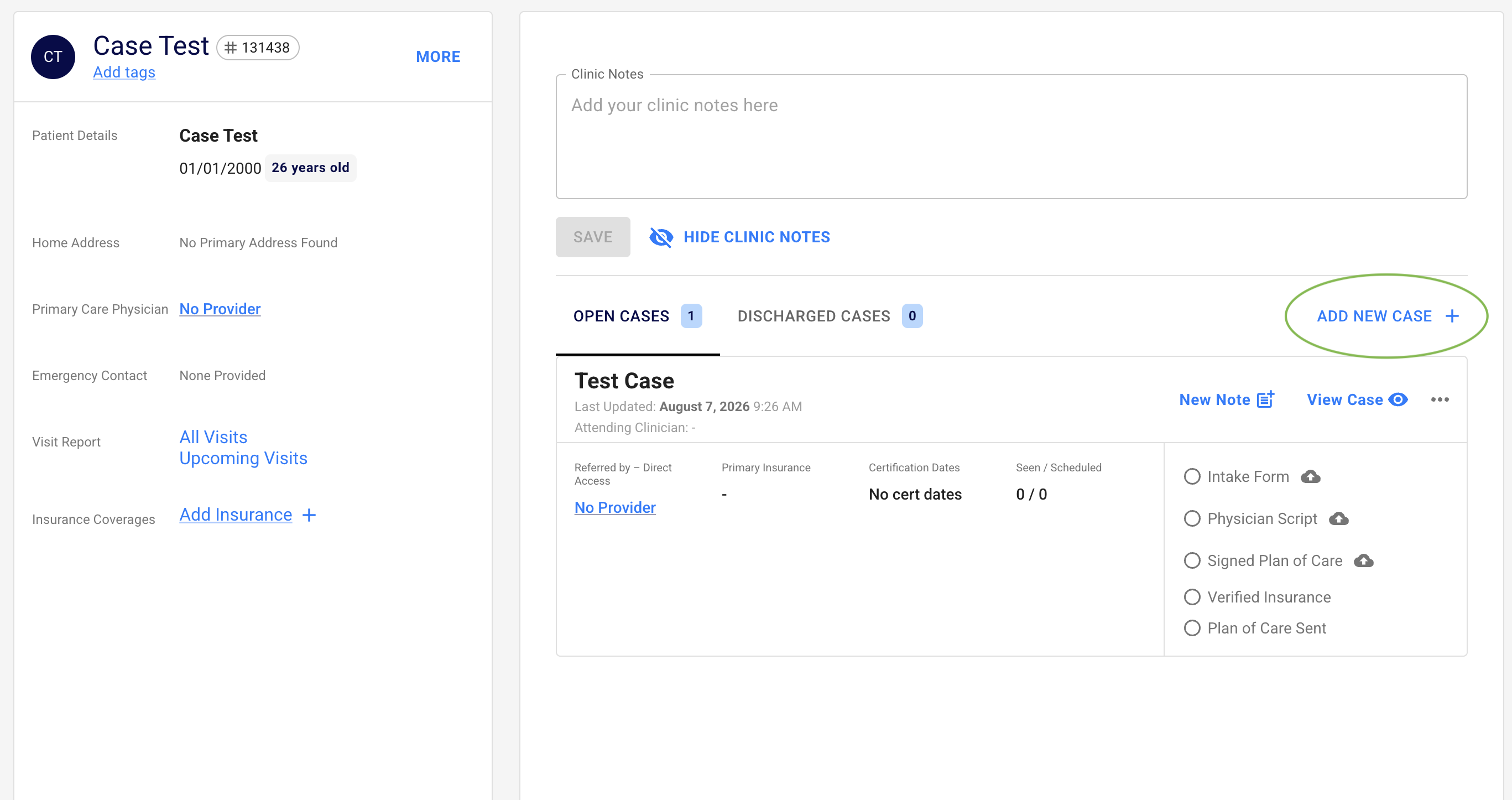Click the Open Cases count badge
Image resolution: width=1512 pixels, height=800 pixels.
click(x=691, y=316)
